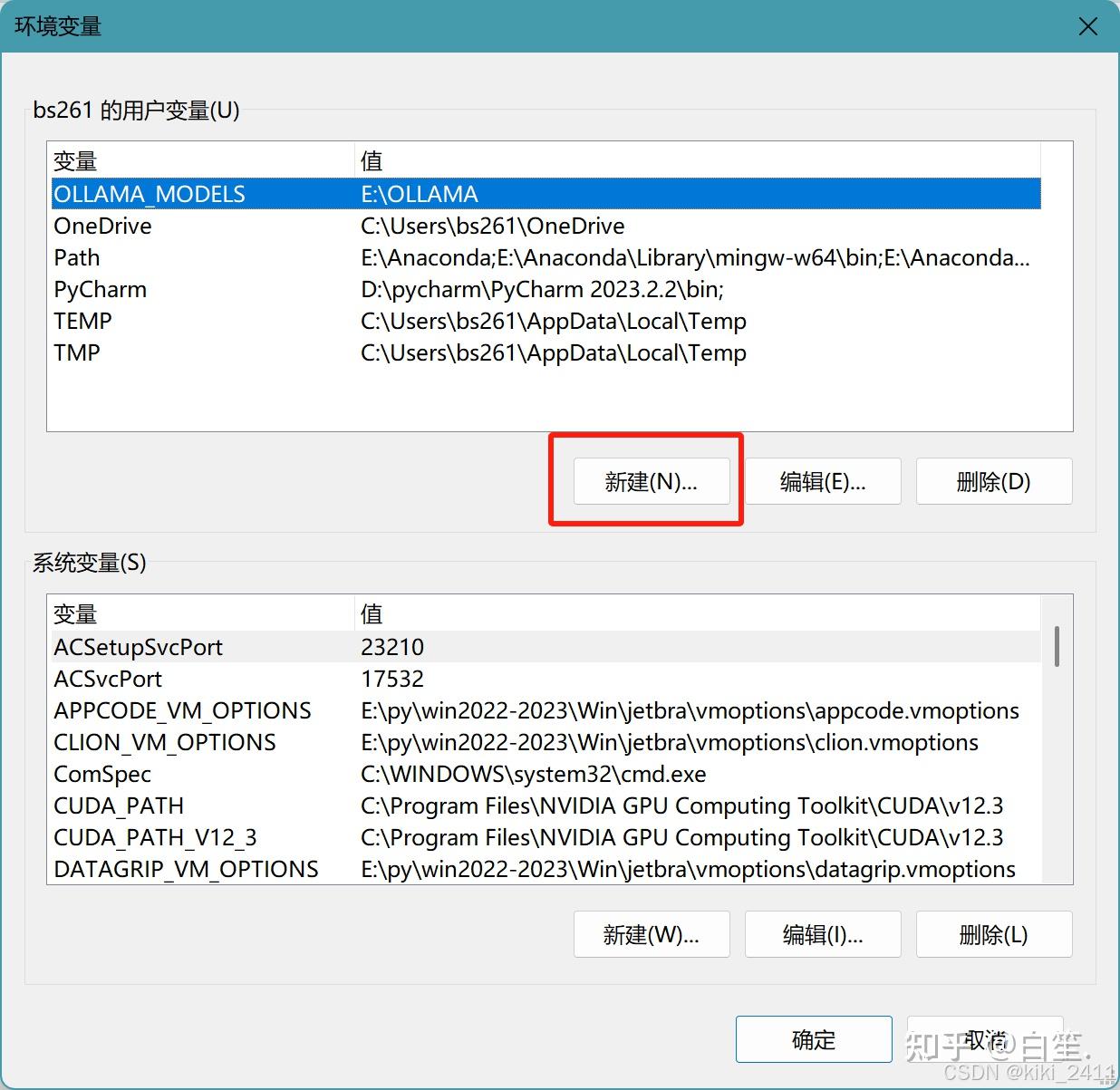
Task: Click the 值 column header in system variables
Action: tap(697, 614)
